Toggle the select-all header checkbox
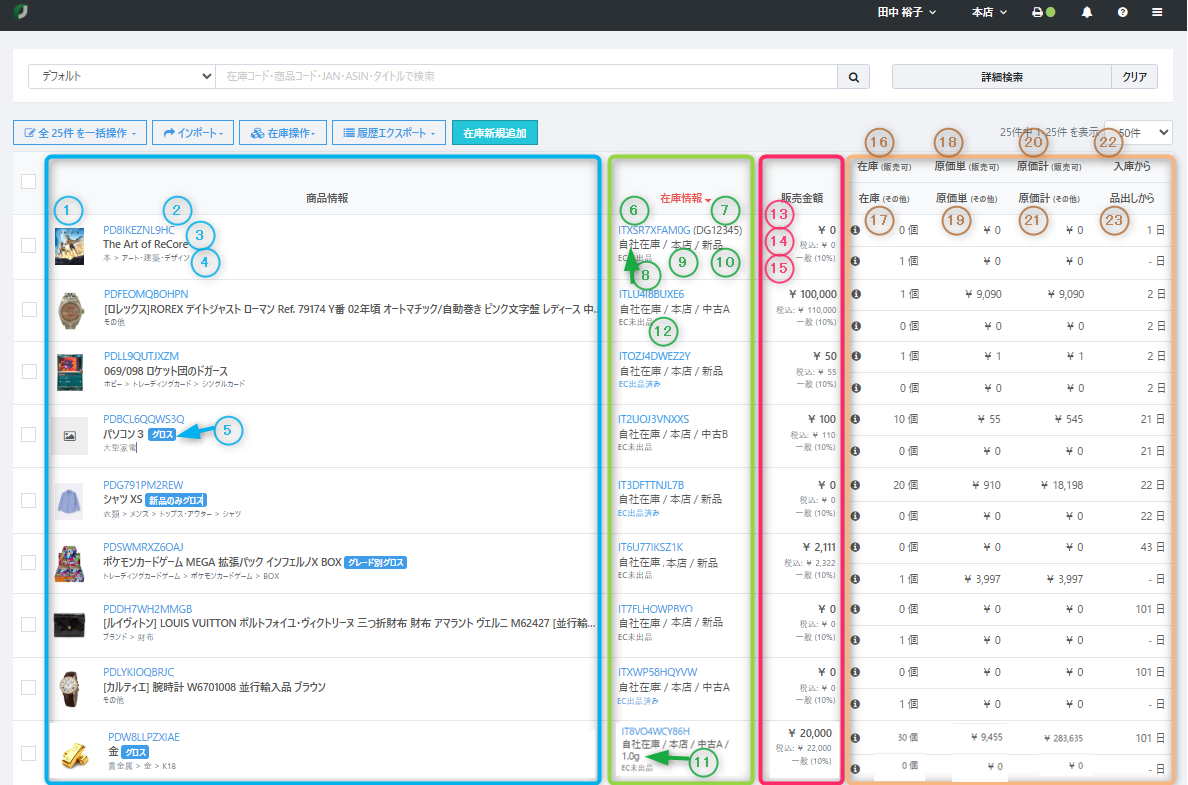1188x785 pixels. (x=29, y=182)
